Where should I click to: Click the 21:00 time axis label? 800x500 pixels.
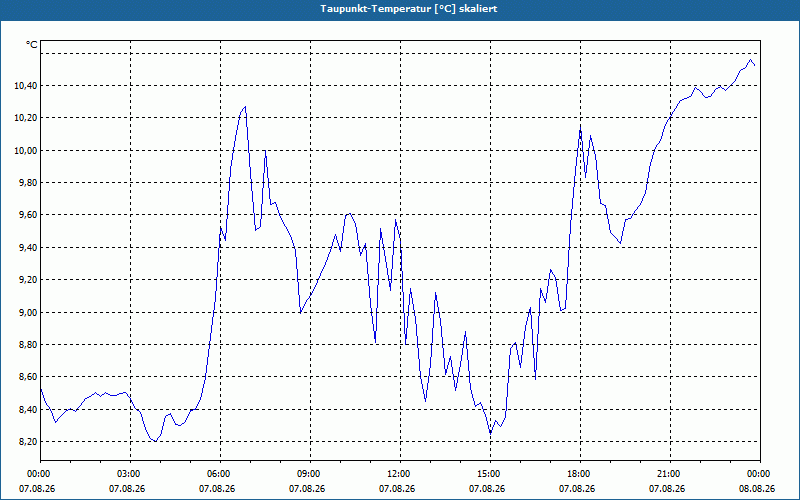tap(670, 474)
